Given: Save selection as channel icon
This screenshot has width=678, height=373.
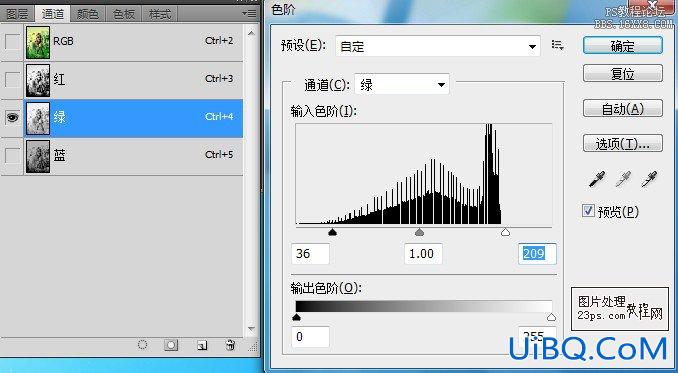Looking at the screenshot, I should coord(171,345).
